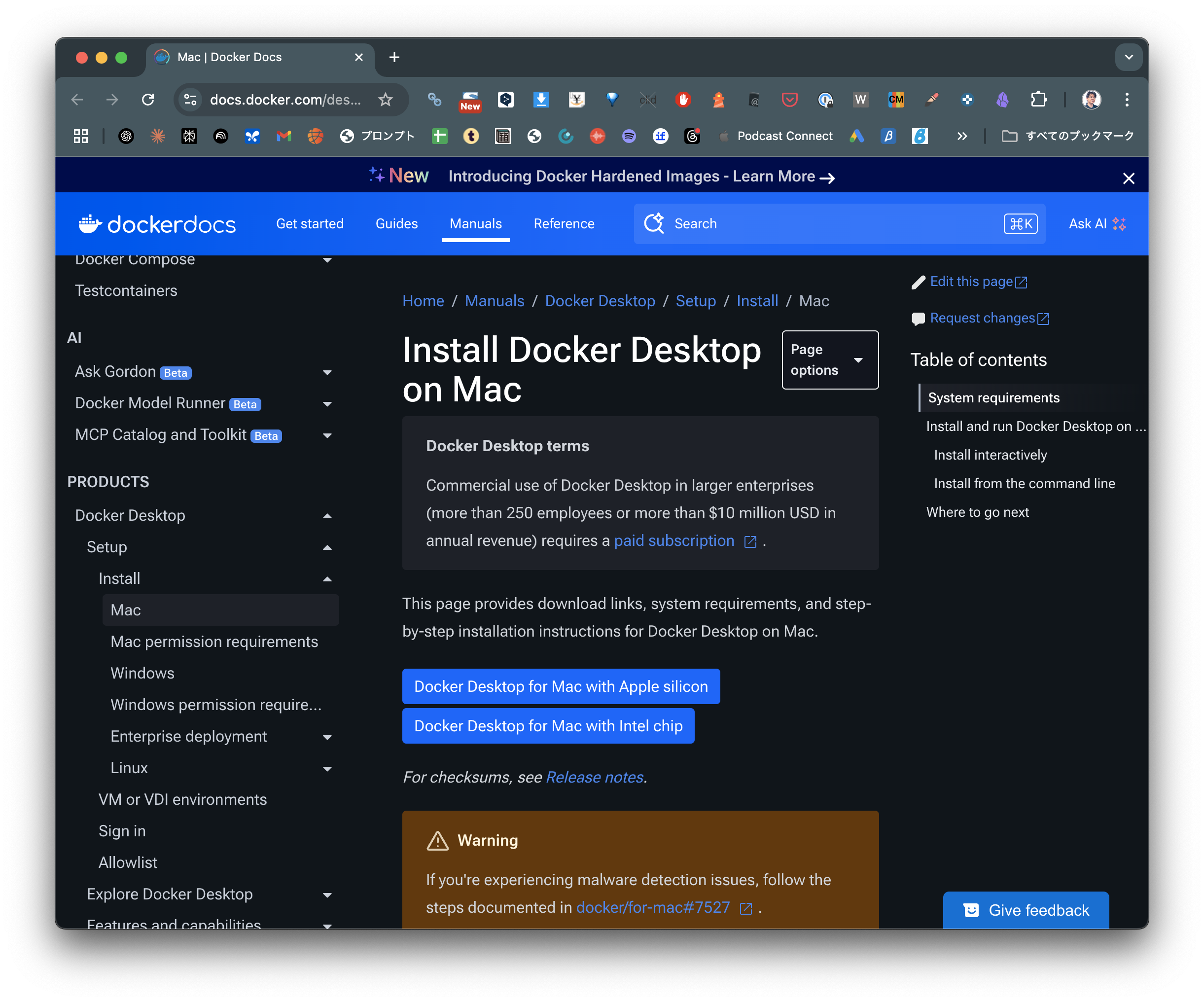Image resolution: width=1204 pixels, height=1002 pixels.
Task: Click into the Search field
Action: click(x=839, y=224)
